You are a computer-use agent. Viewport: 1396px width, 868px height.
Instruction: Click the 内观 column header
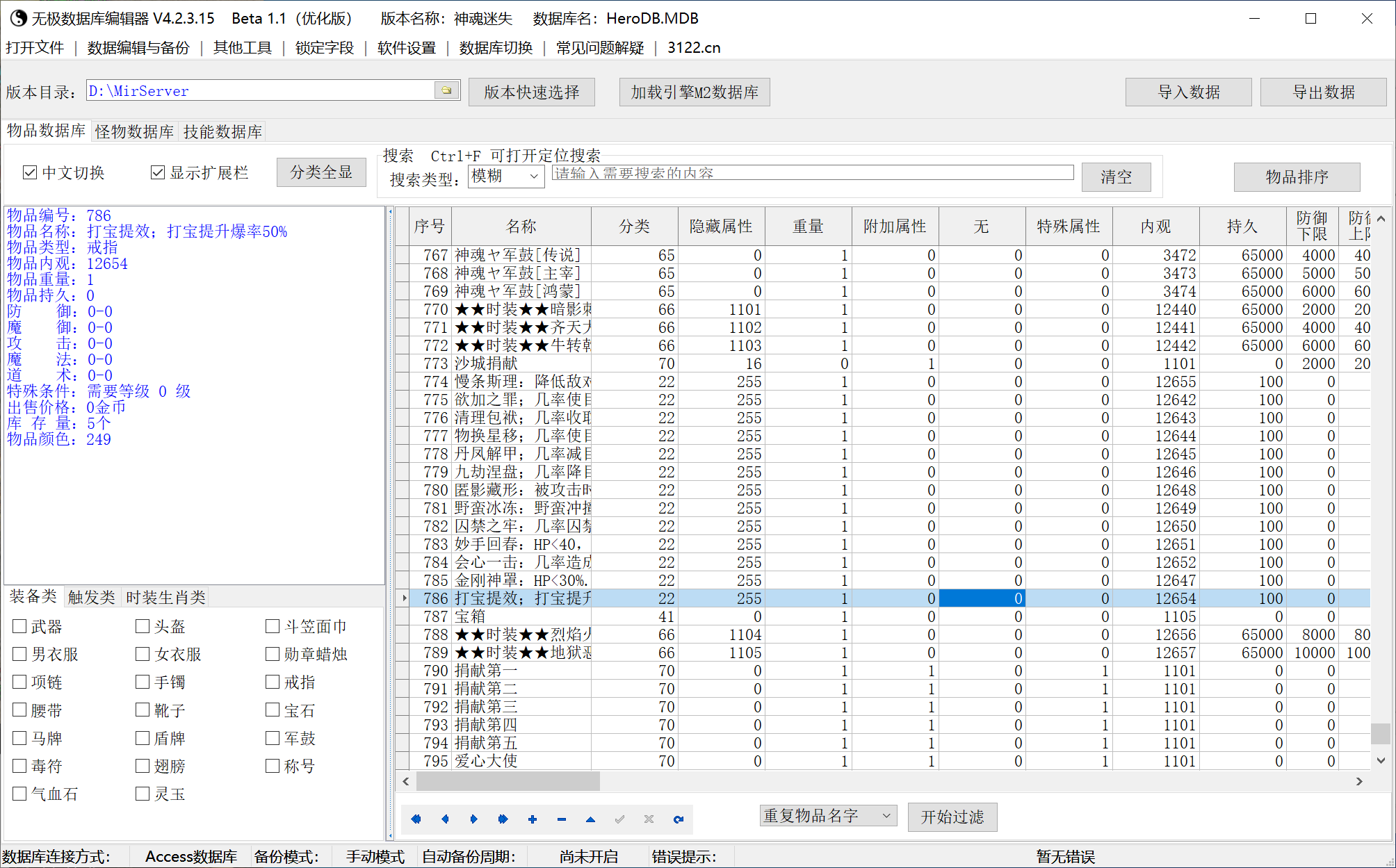click(1155, 227)
